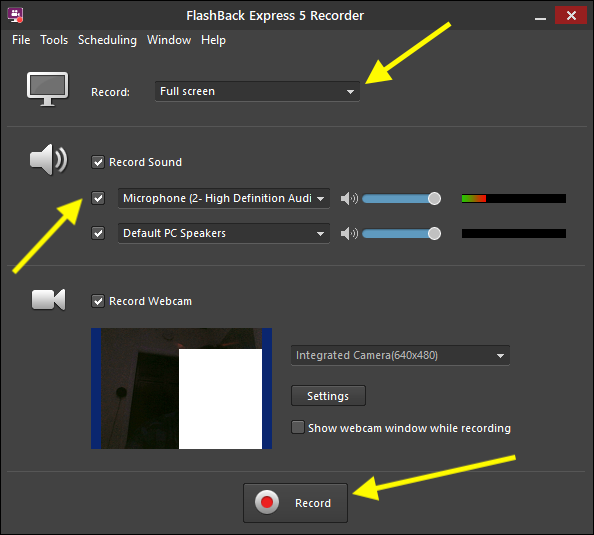Image resolution: width=594 pixels, height=535 pixels.
Task: Open the Full screen record mode dropdown
Action: [x=257, y=91]
